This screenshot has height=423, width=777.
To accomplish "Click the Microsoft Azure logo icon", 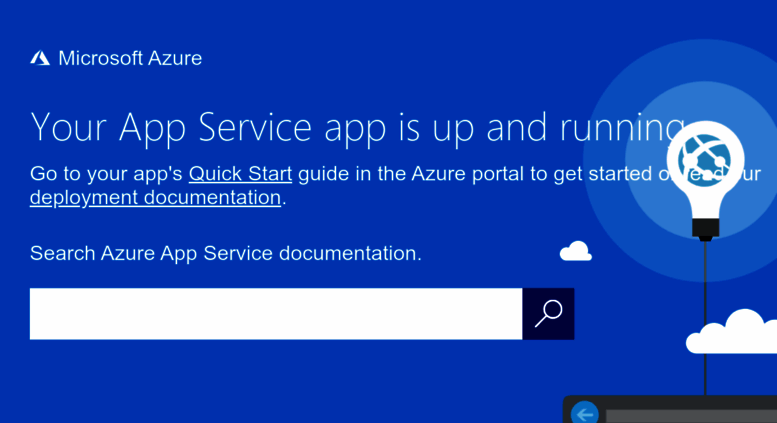I will [40, 58].
